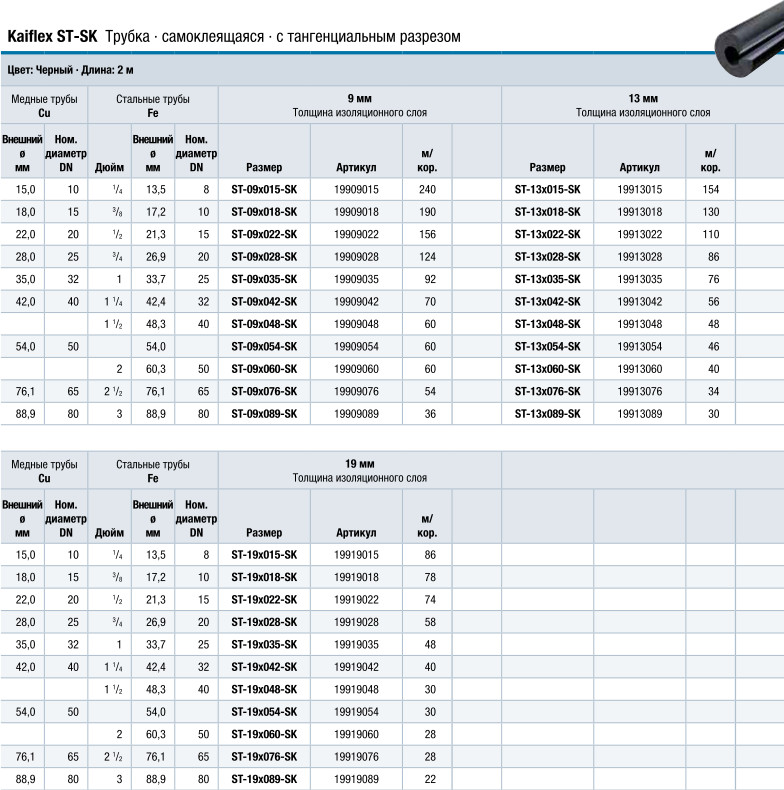
Task: Click the '13 мм' thickness header
Action: [x=643, y=99]
